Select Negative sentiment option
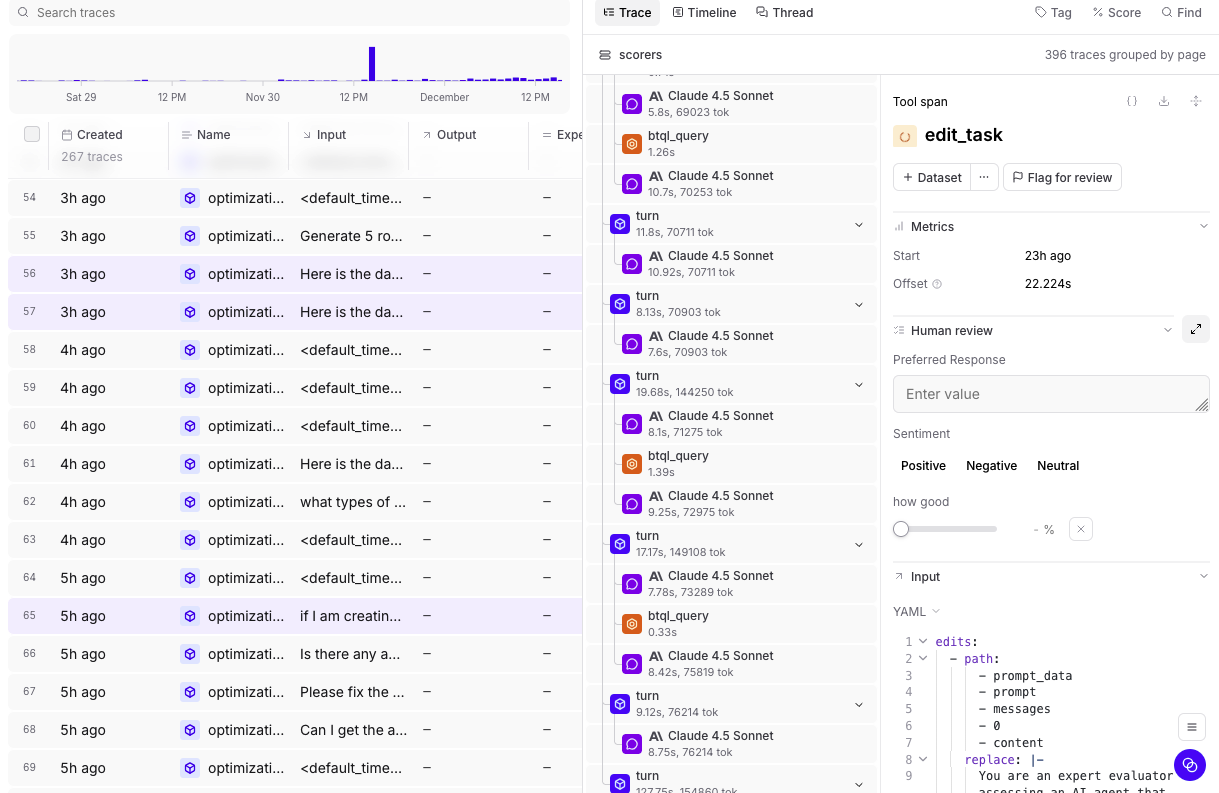 point(991,466)
